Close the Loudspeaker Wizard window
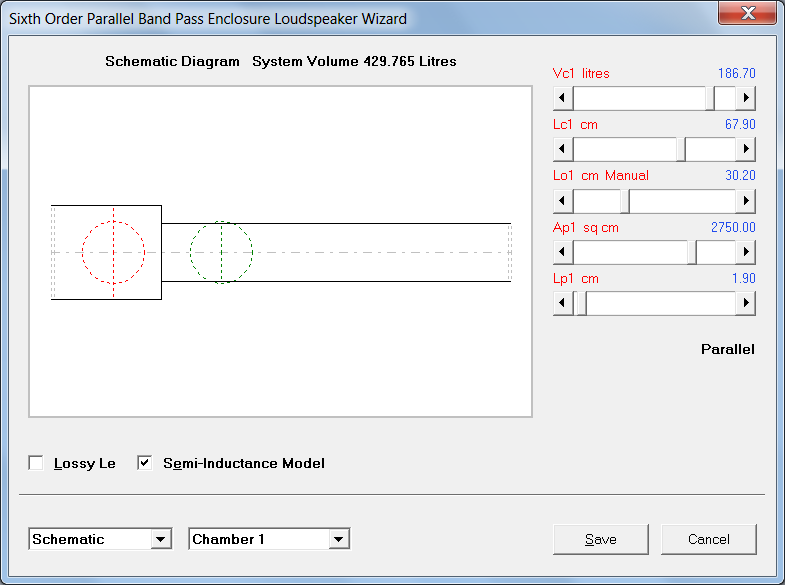This screenshot has width=785, height=585. pyautogui.click(x=747, y=13)
